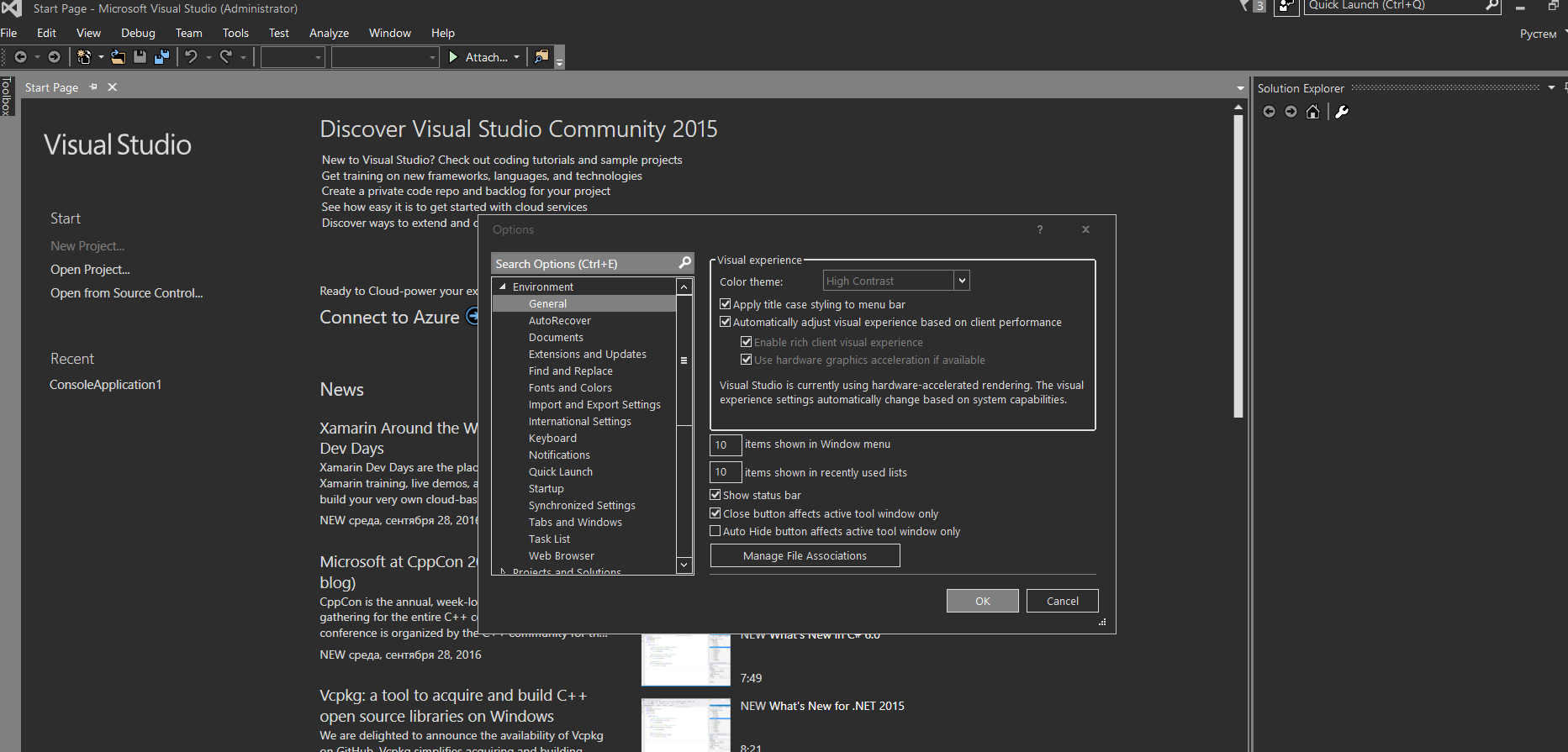Click the Options dialog help question mark

(1040, 229)
